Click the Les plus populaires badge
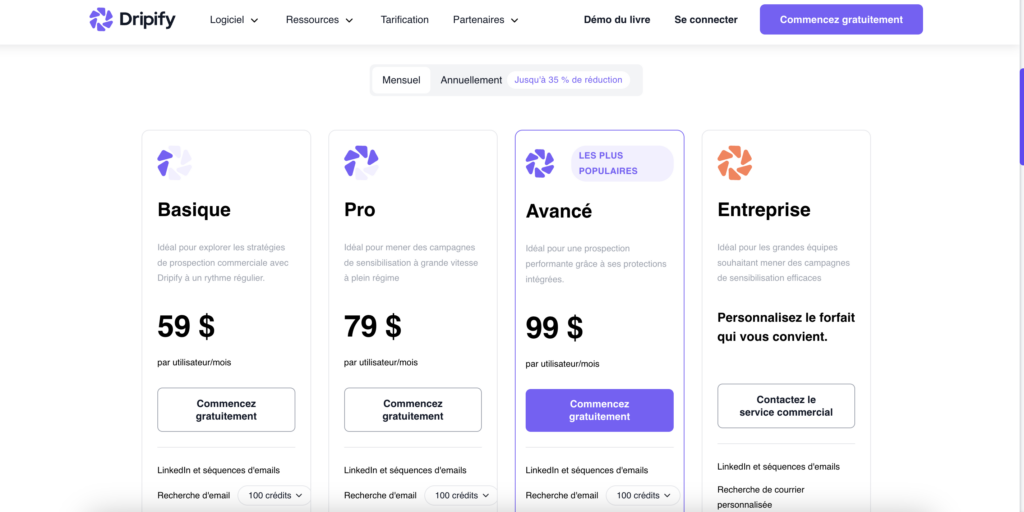The width and height of the screenshot is (1024, 512). (x=622, y=163)
